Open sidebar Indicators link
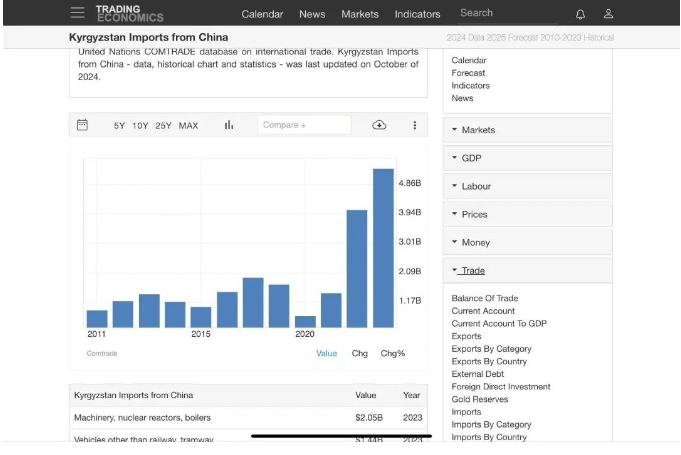Viewport: 681px width, 455px height. coord(470,86)
